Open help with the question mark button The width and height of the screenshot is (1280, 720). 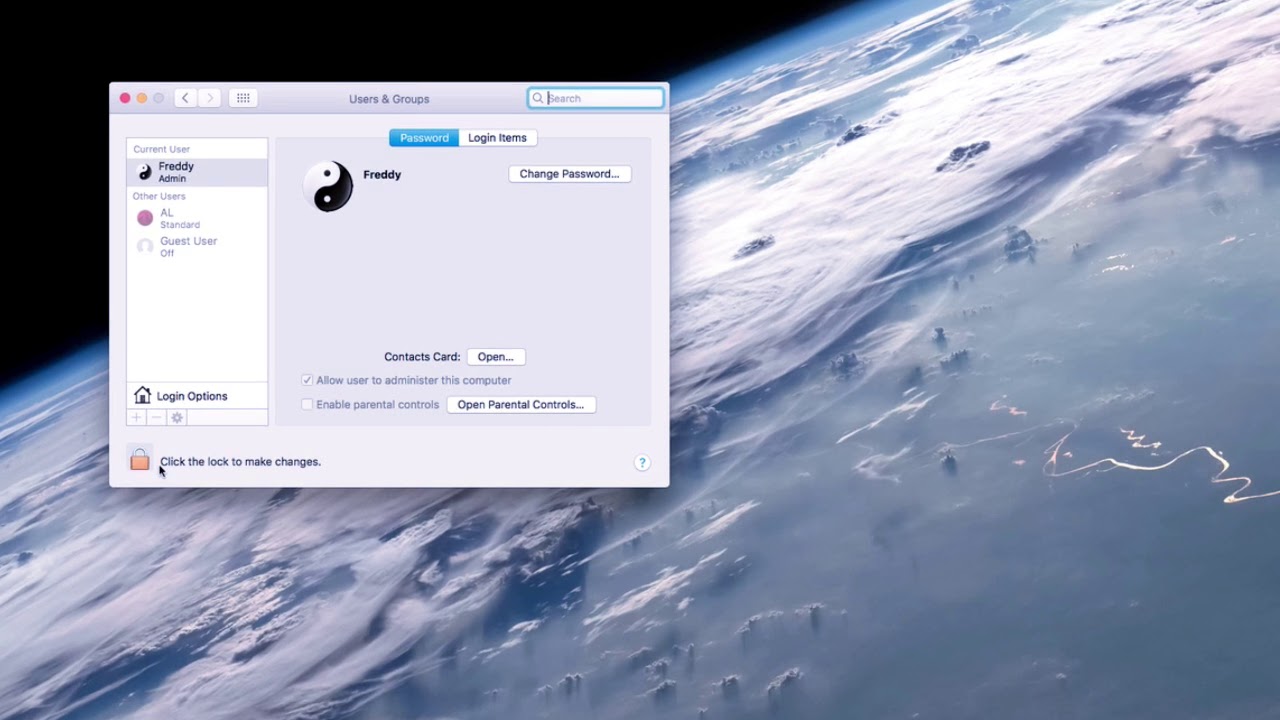(x=642, y=462)
